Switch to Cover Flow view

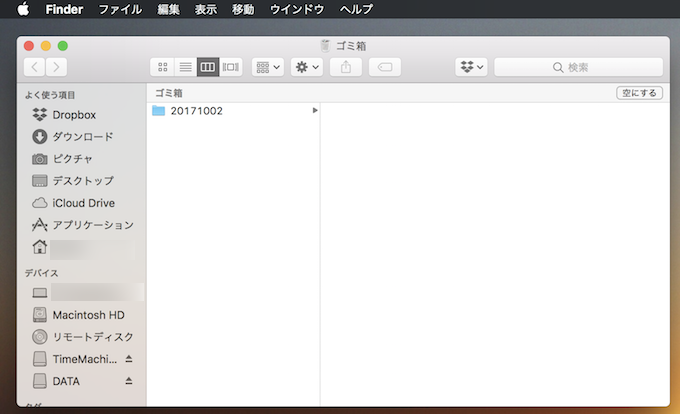click(x=231, y=67)
